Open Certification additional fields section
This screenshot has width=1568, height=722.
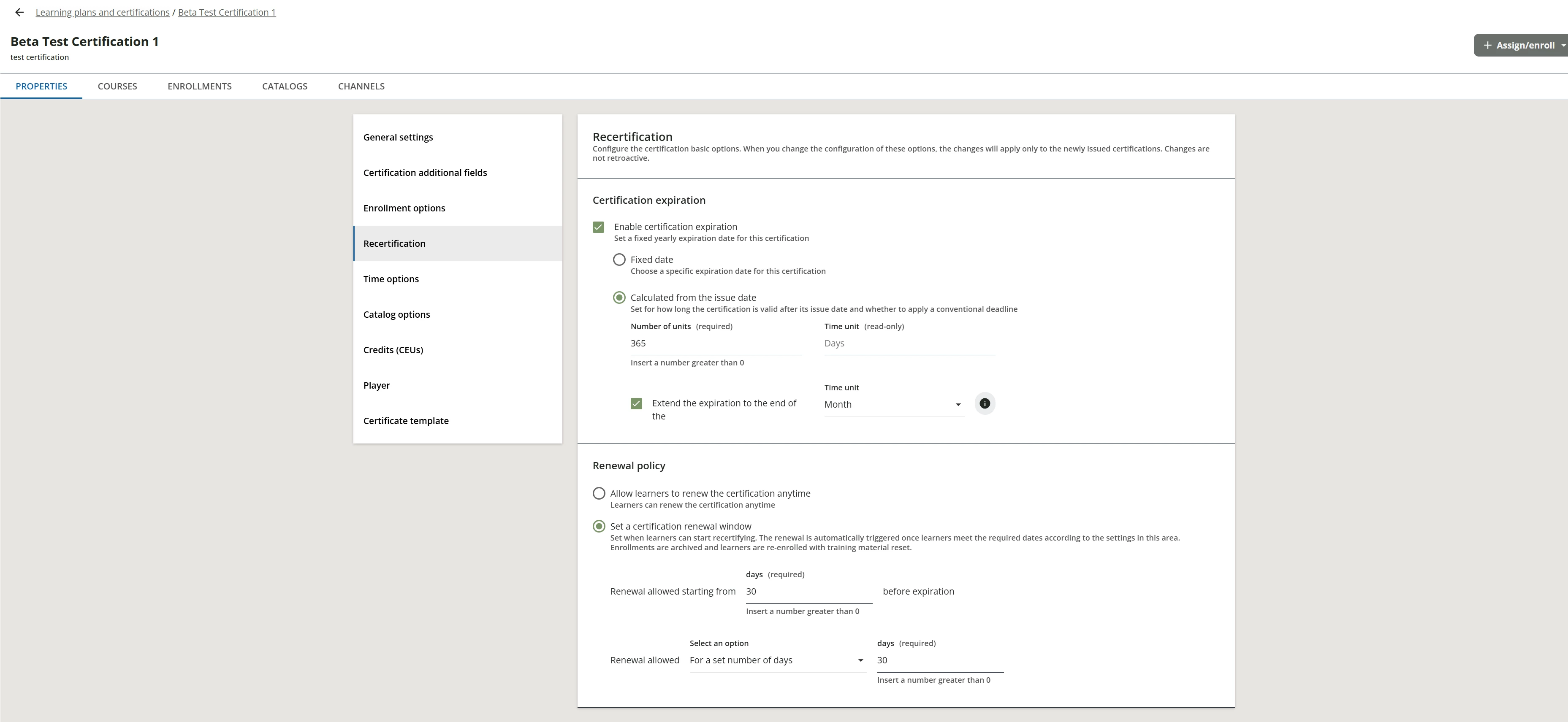pyautogui.click(x=458, y=173)
